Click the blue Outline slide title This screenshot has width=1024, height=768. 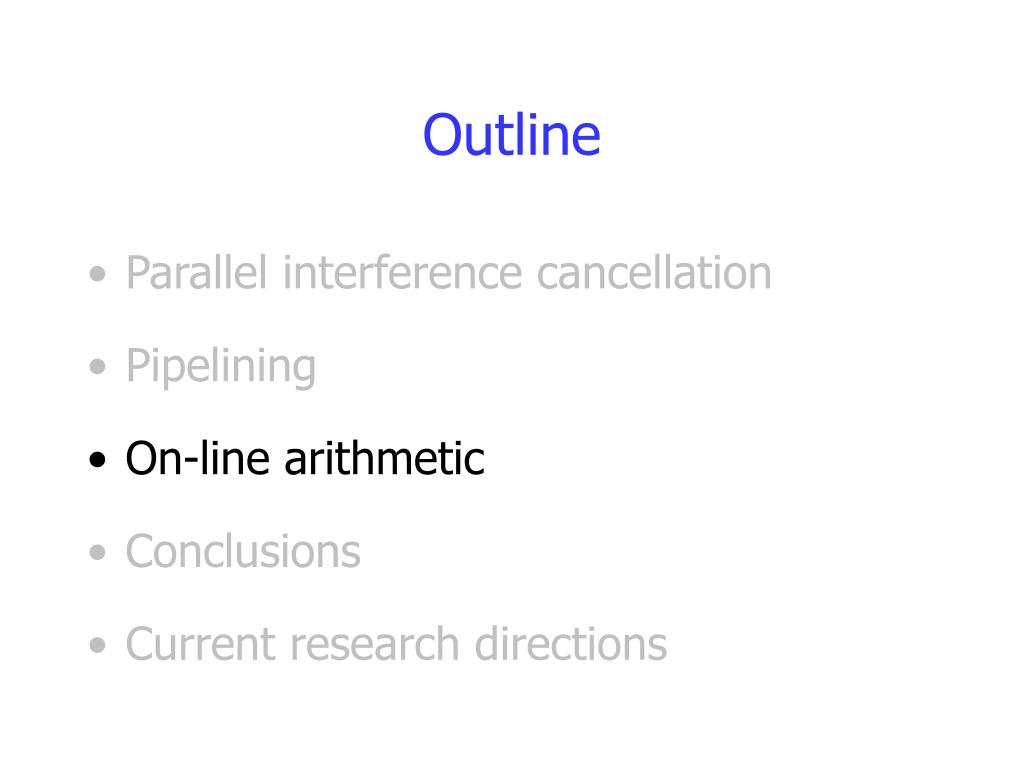(x=511, y=135)
